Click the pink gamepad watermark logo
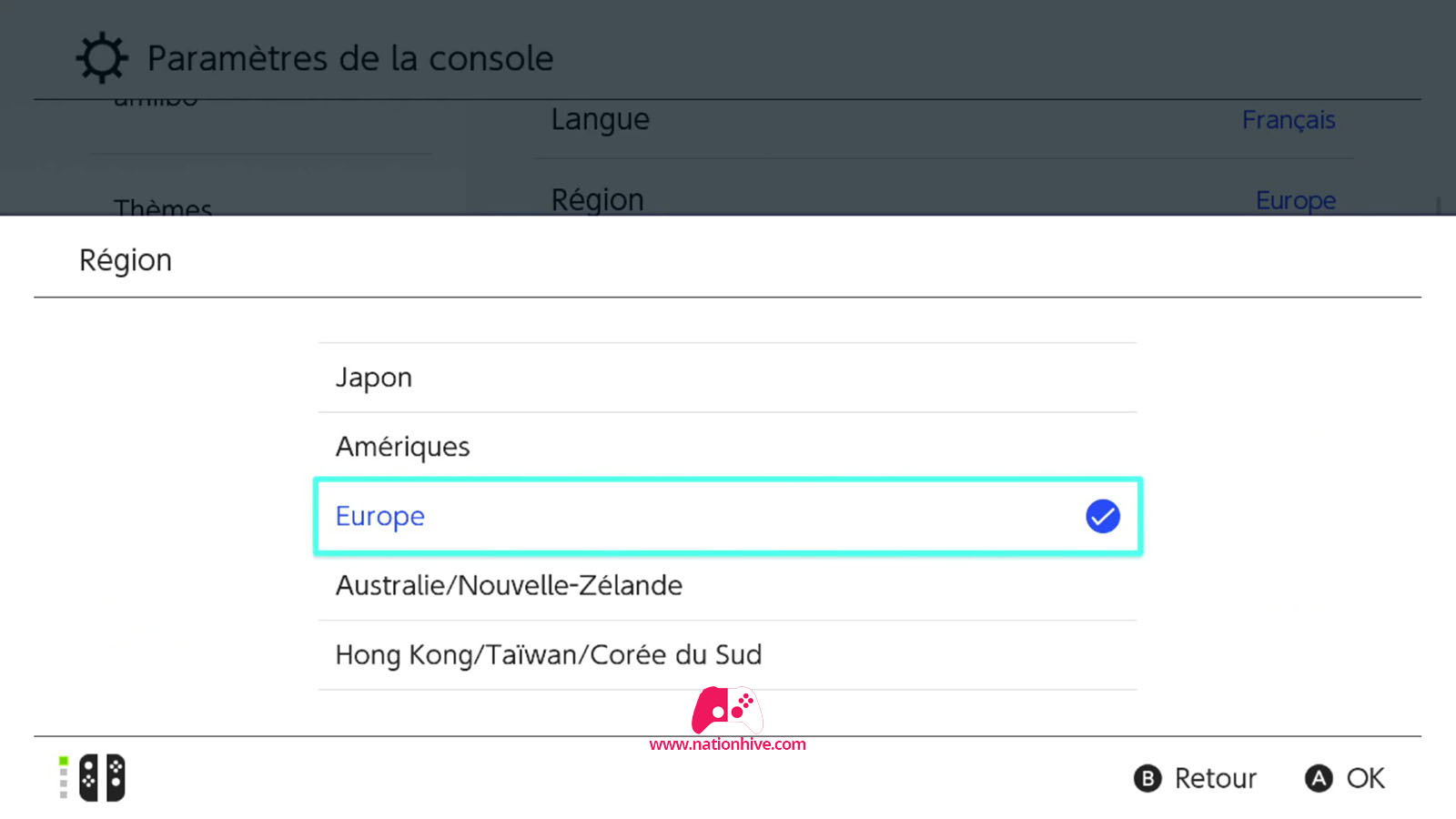The width and height of the screenshot is (1456, 819). [x=727, y=710]
